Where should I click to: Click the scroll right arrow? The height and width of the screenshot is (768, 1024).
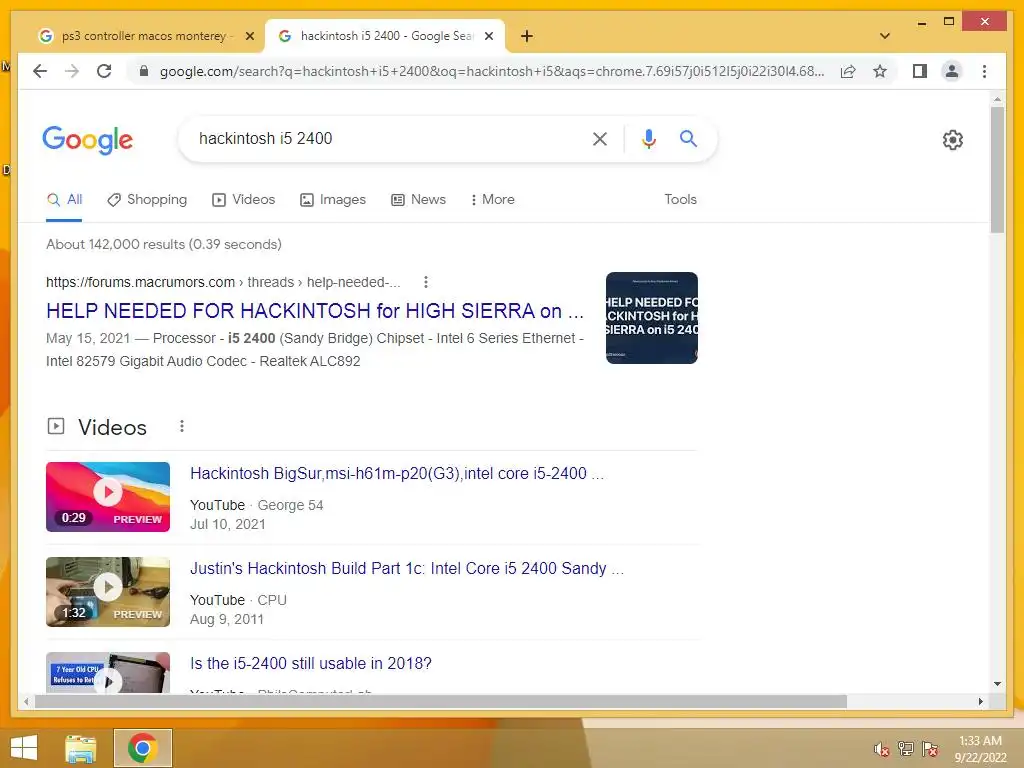(x=980, y=701)
